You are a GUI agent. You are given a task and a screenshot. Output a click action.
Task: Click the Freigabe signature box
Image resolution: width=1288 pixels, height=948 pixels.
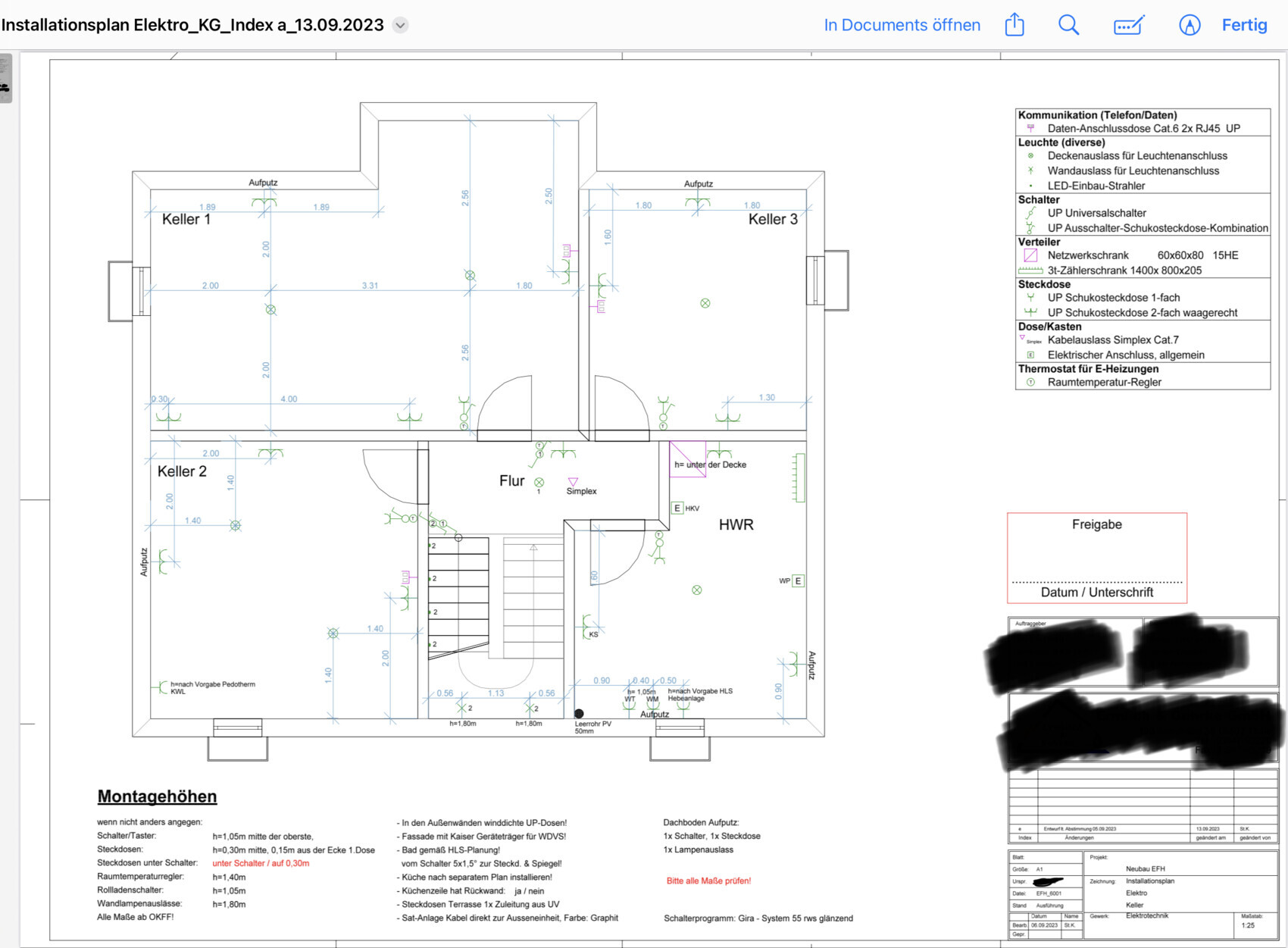pos(1096,558)
